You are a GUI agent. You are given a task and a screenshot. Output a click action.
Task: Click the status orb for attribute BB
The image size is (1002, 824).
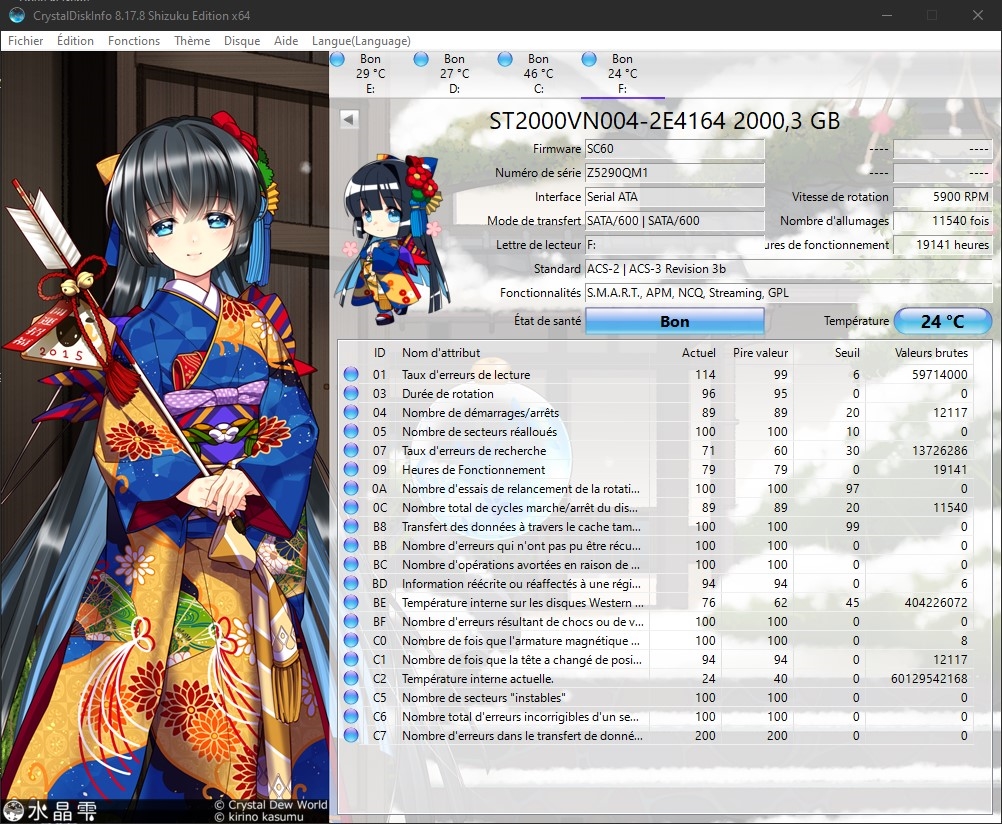[x=351, y=546]
